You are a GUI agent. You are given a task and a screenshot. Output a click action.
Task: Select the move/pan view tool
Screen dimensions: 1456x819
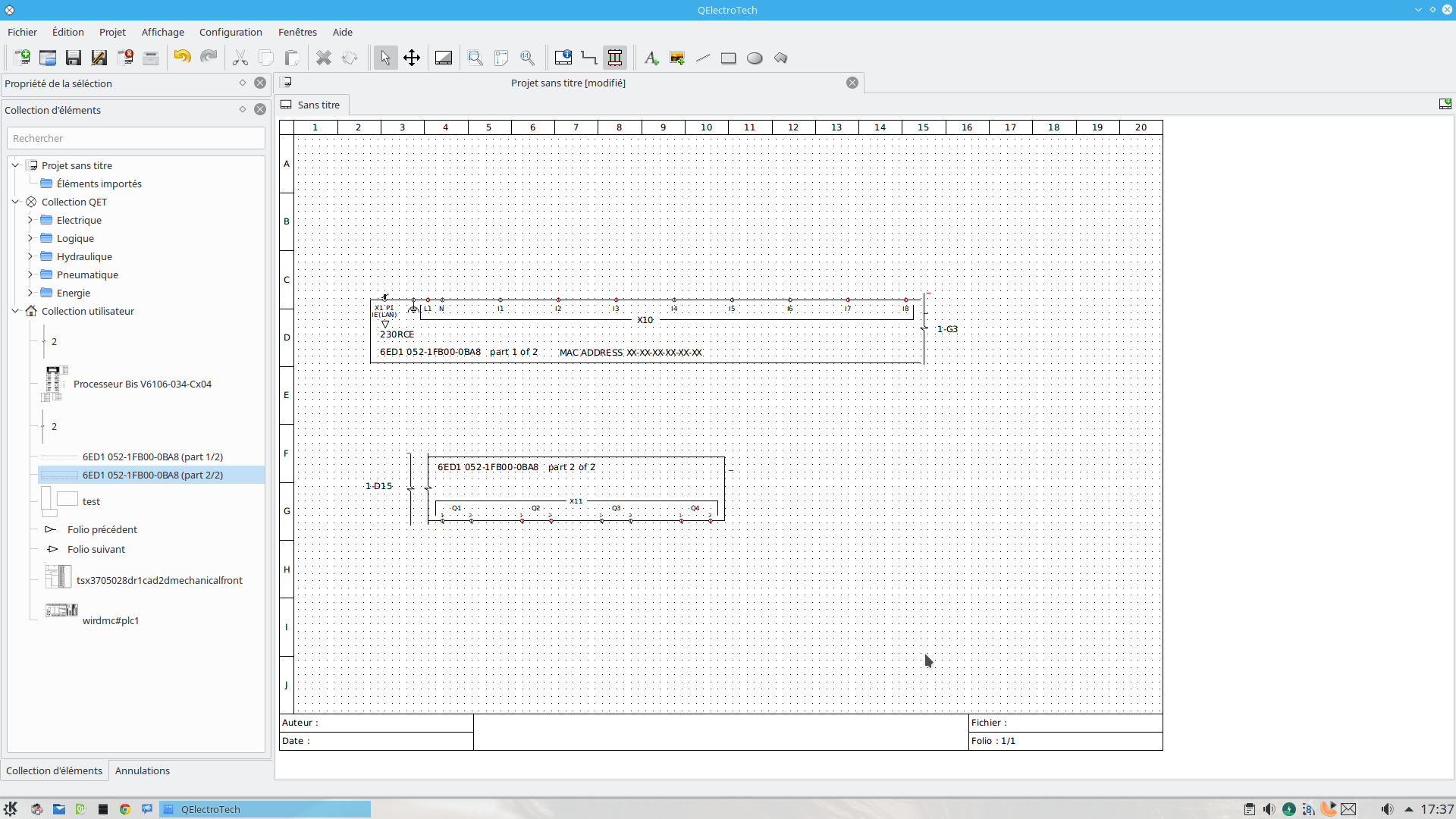click(x=412, y=58)
